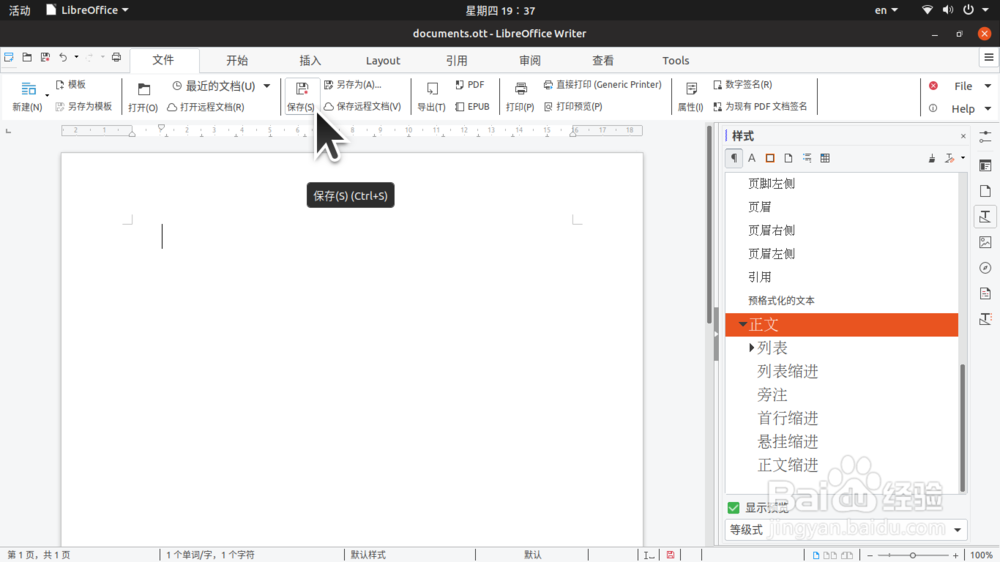1000x562 pixels.
Task: Click Open Remote document (打开远程文档)
Action: (205, 107)
